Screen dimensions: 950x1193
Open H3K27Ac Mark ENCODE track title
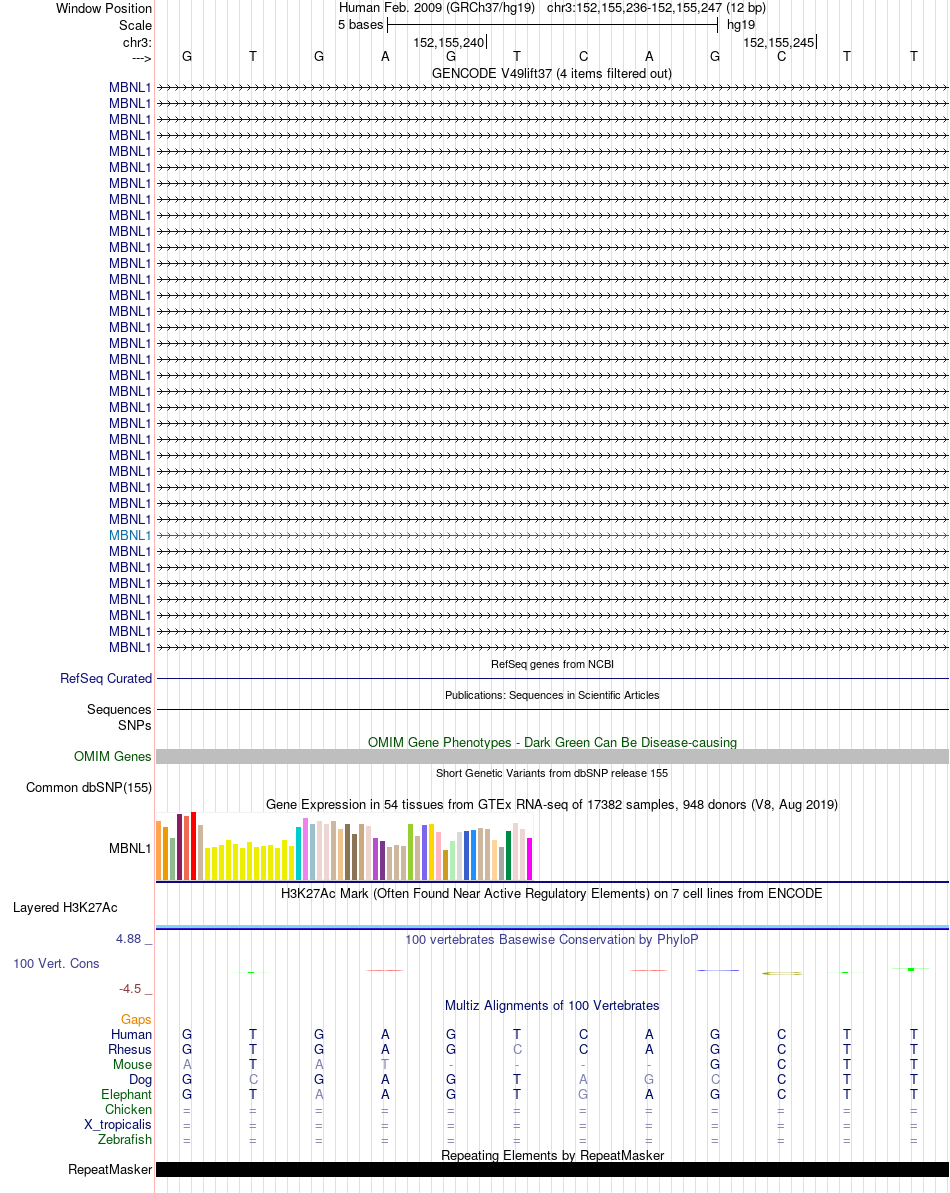551,893
